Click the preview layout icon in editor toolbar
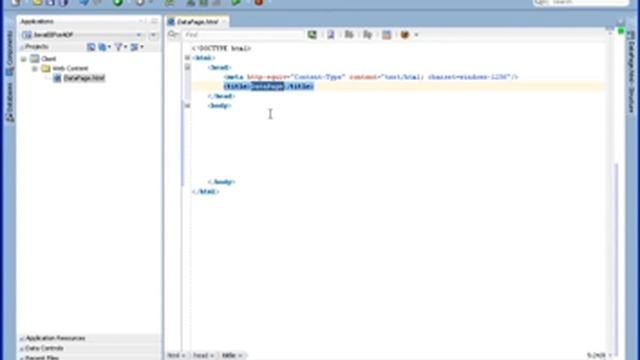This screenshot has height=360, width=640. (387, 35)
